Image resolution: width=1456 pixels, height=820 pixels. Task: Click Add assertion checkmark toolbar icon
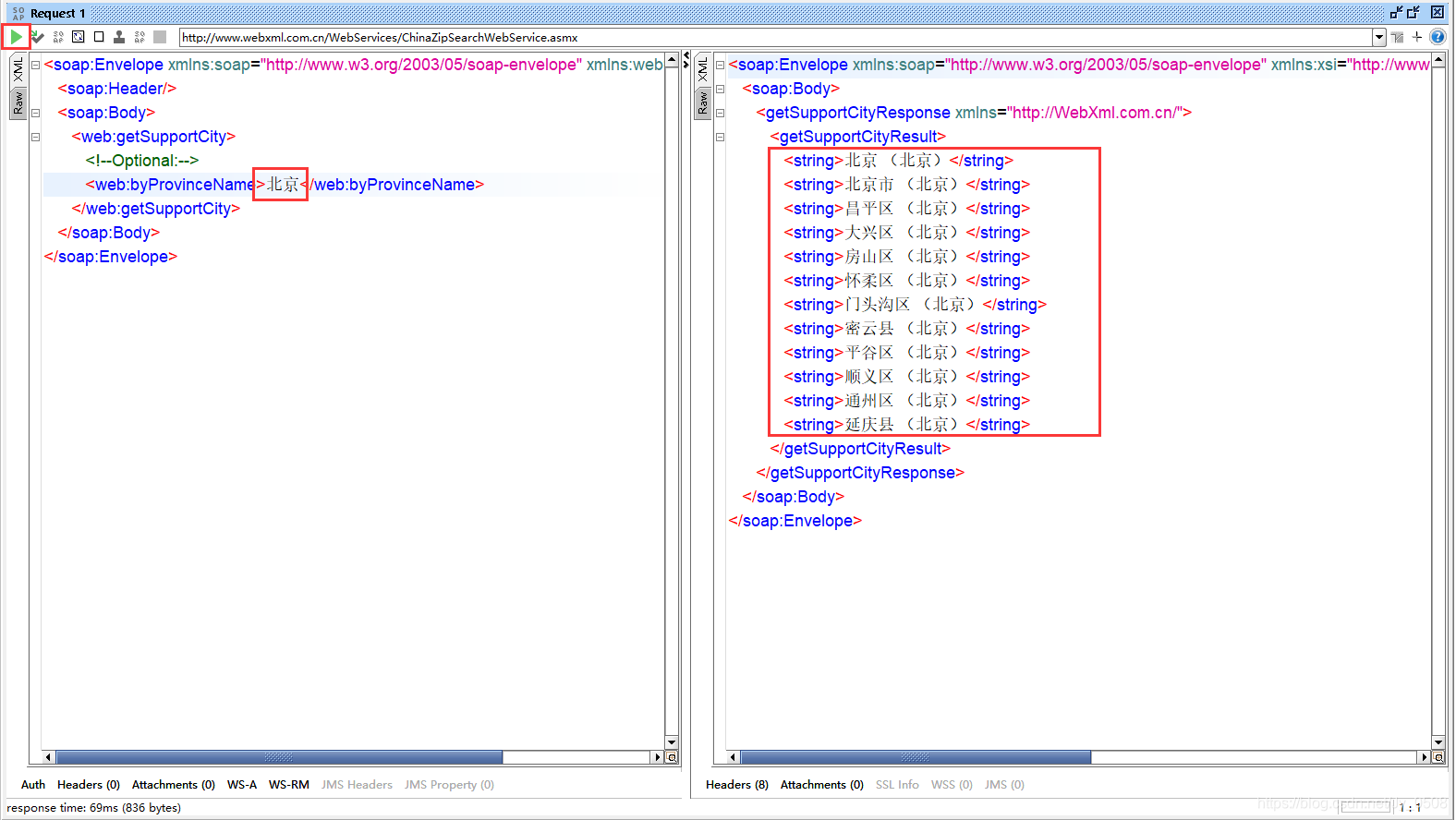click(37, 37)
